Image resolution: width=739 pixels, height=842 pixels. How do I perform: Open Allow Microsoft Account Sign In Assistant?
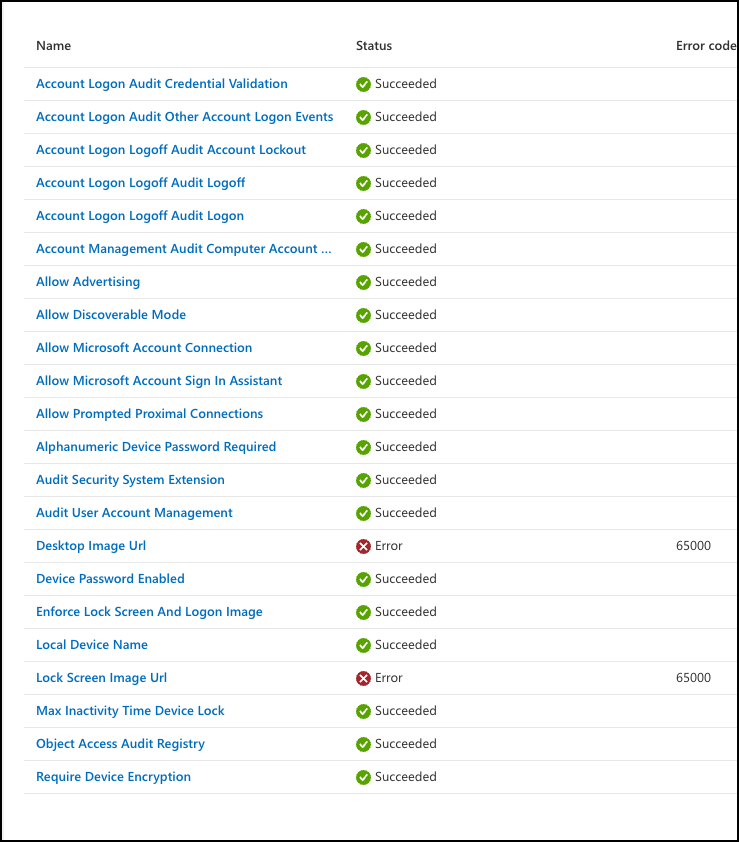pyautogui.click(x=159, y=381)
